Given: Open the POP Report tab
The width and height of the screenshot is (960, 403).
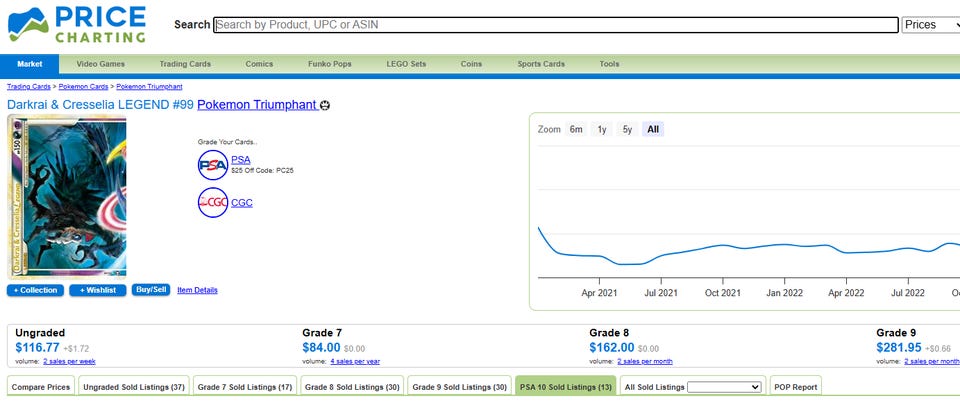Looking at the screenshot, I should tap(796, 386).
